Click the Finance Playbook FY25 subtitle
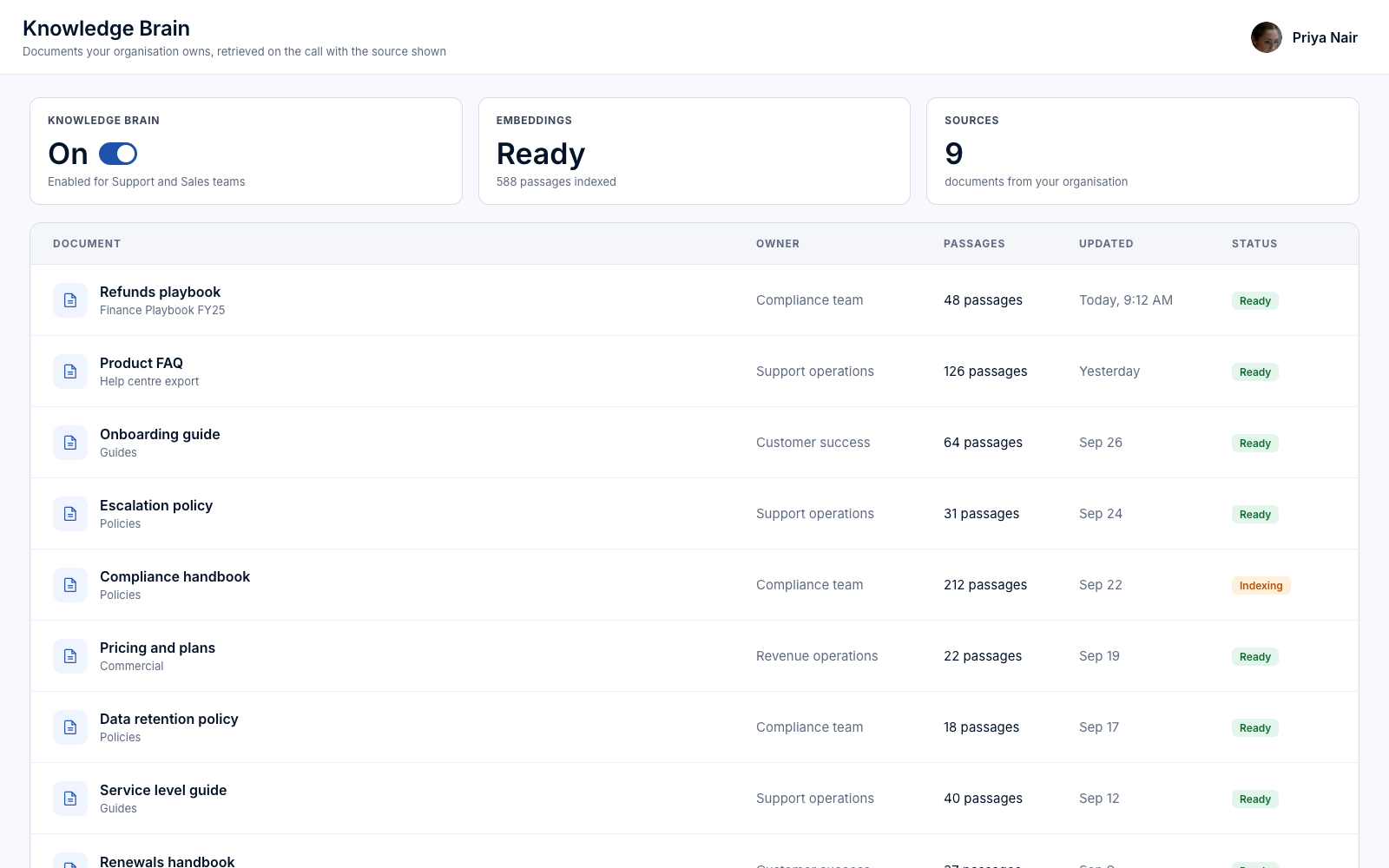 [x=162, y=310]
